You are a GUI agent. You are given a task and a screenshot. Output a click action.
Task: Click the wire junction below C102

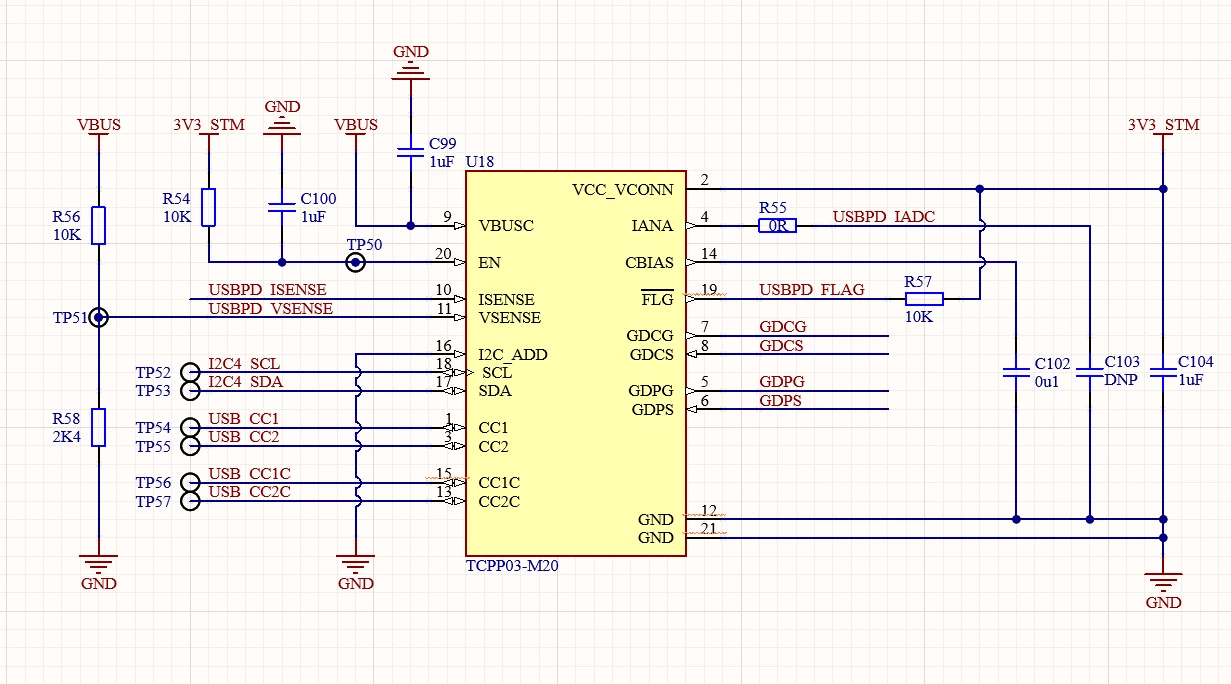coord(1016,519)
